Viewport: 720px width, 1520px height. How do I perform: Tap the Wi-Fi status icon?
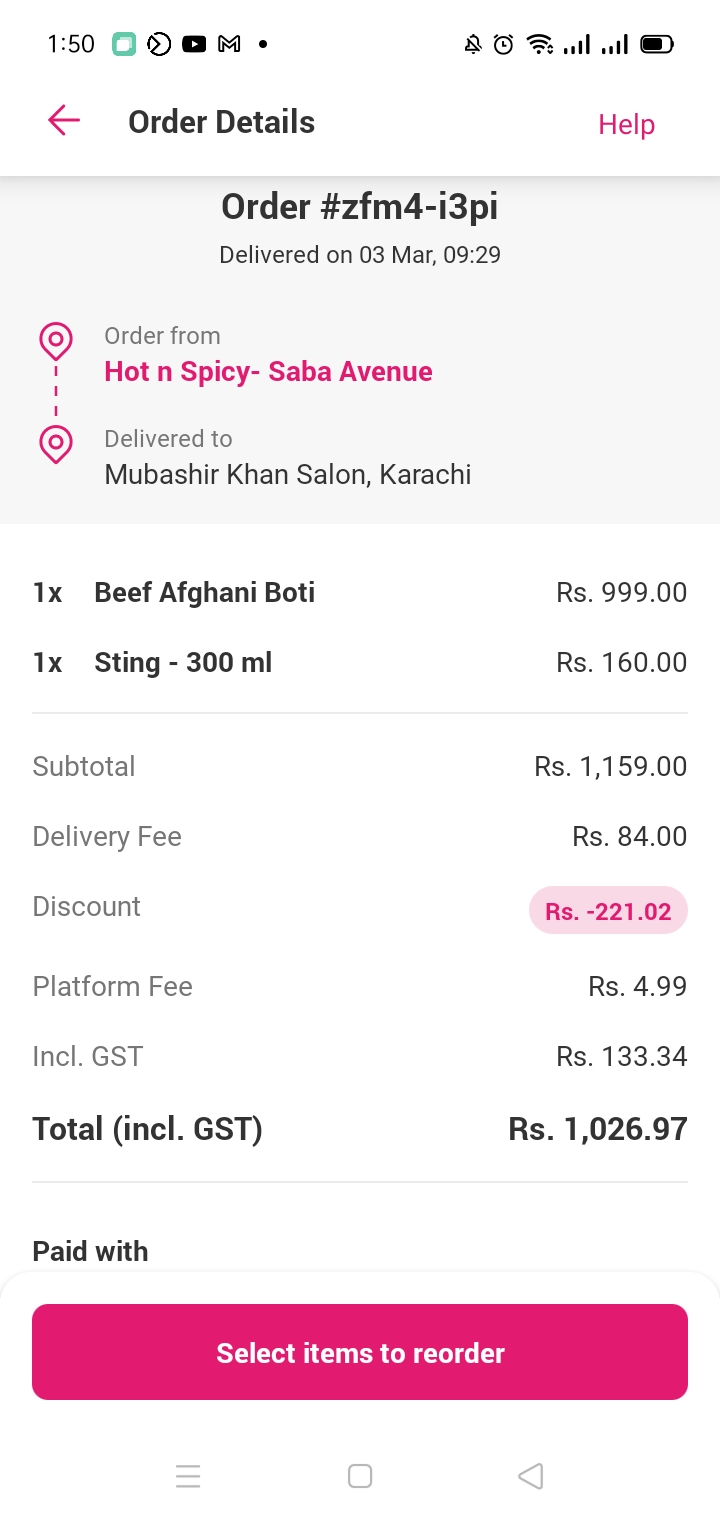pos(540,44)
